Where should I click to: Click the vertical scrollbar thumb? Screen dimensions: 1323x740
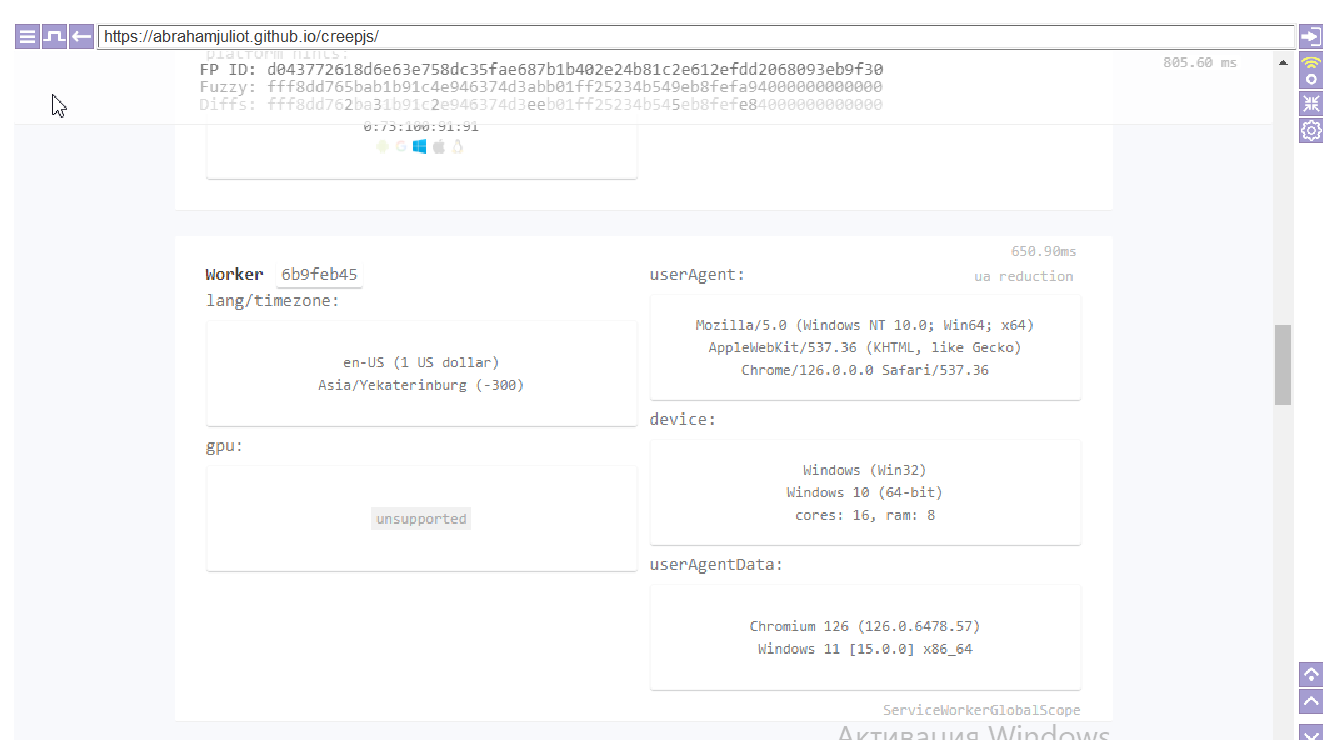1283,364
